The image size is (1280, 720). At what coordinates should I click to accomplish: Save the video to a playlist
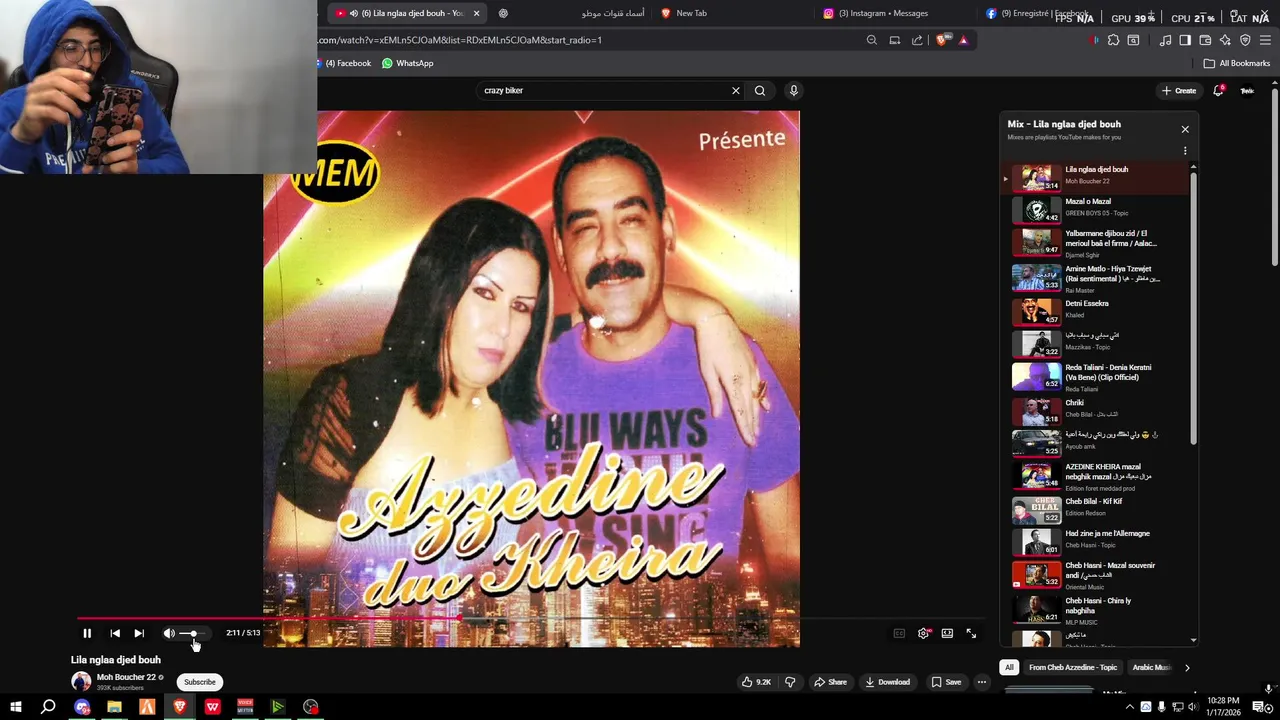946,682
